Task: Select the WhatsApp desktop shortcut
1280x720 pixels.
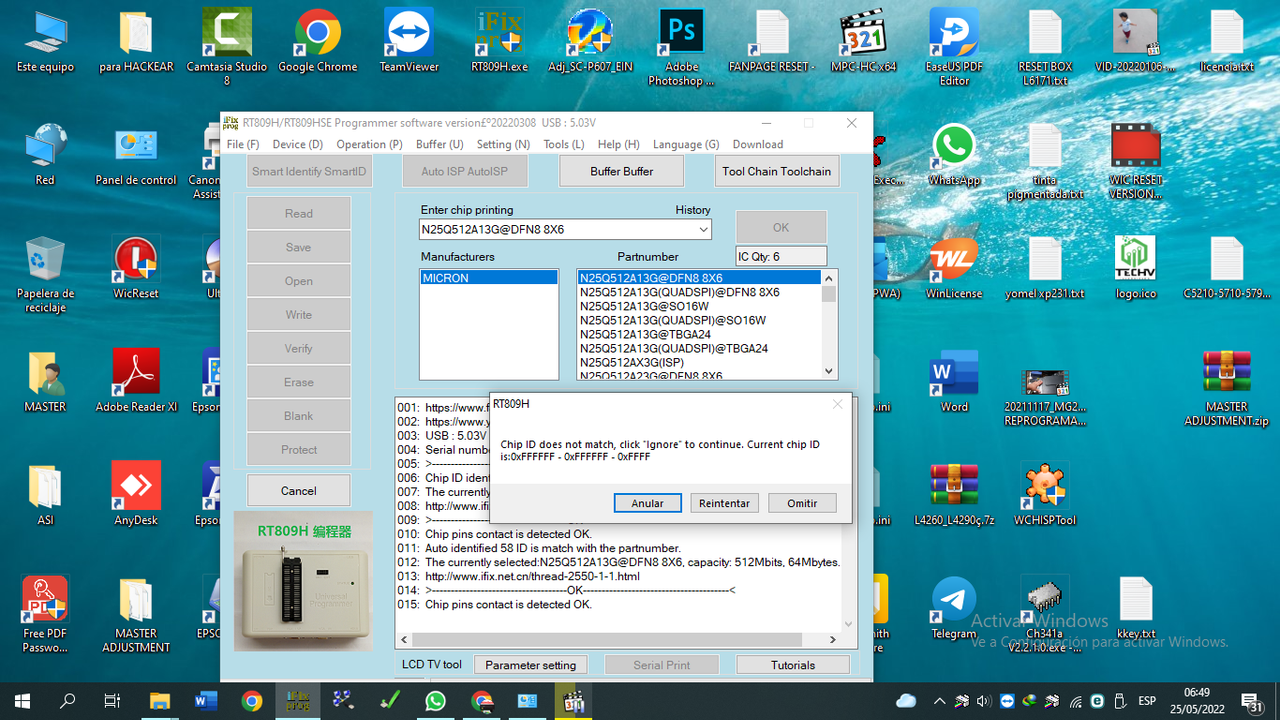Action: point(954,153)
